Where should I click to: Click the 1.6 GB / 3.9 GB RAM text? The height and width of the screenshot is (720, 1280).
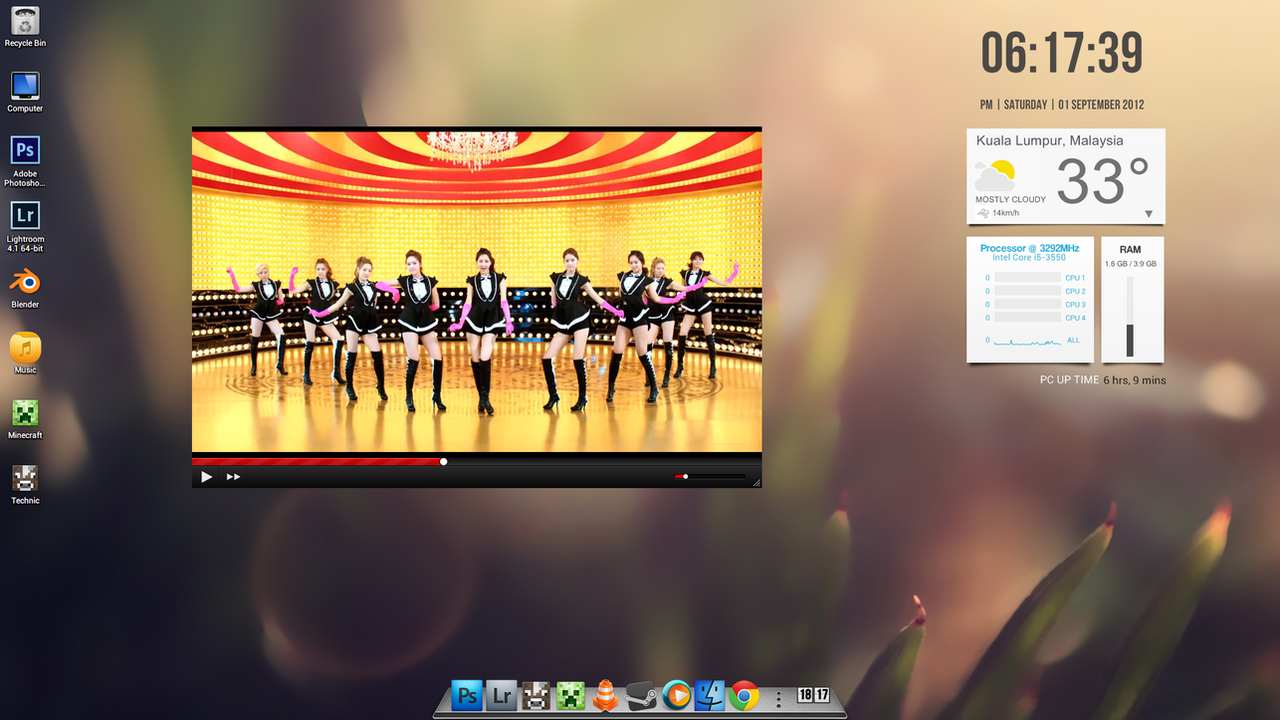pos(1131,264)
